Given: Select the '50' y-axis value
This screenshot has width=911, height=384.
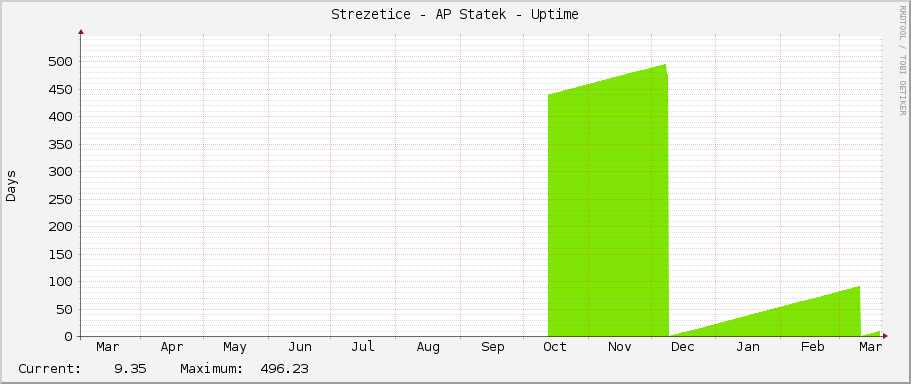Looking at the screenshot, I should point(64,309).
